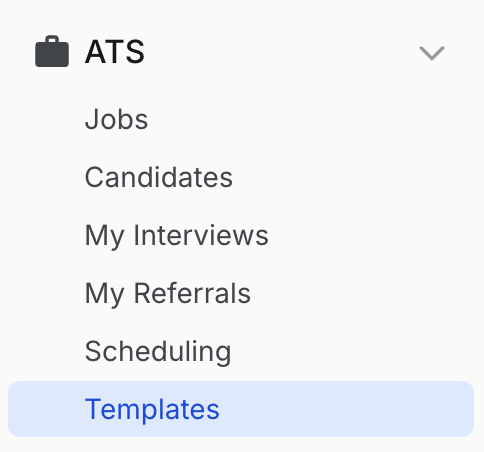Open Scheduling from ATS submenu
The height and width of the screenshot is (452, 484).
pyautogui.click(x=158, y=351)
